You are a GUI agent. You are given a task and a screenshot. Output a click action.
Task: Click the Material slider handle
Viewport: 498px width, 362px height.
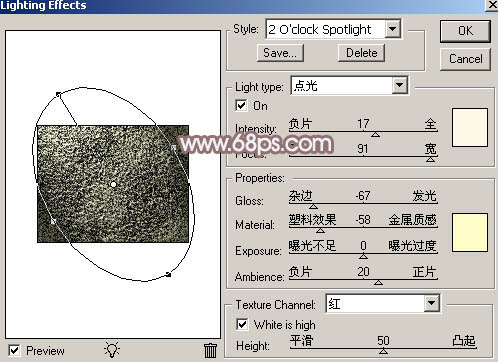320,230
